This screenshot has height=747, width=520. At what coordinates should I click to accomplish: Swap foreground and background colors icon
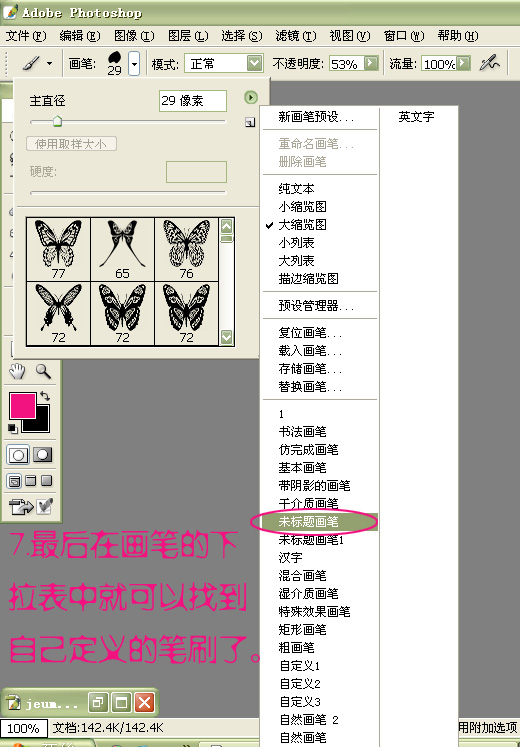pyautogui.click(x=45, y=396)
